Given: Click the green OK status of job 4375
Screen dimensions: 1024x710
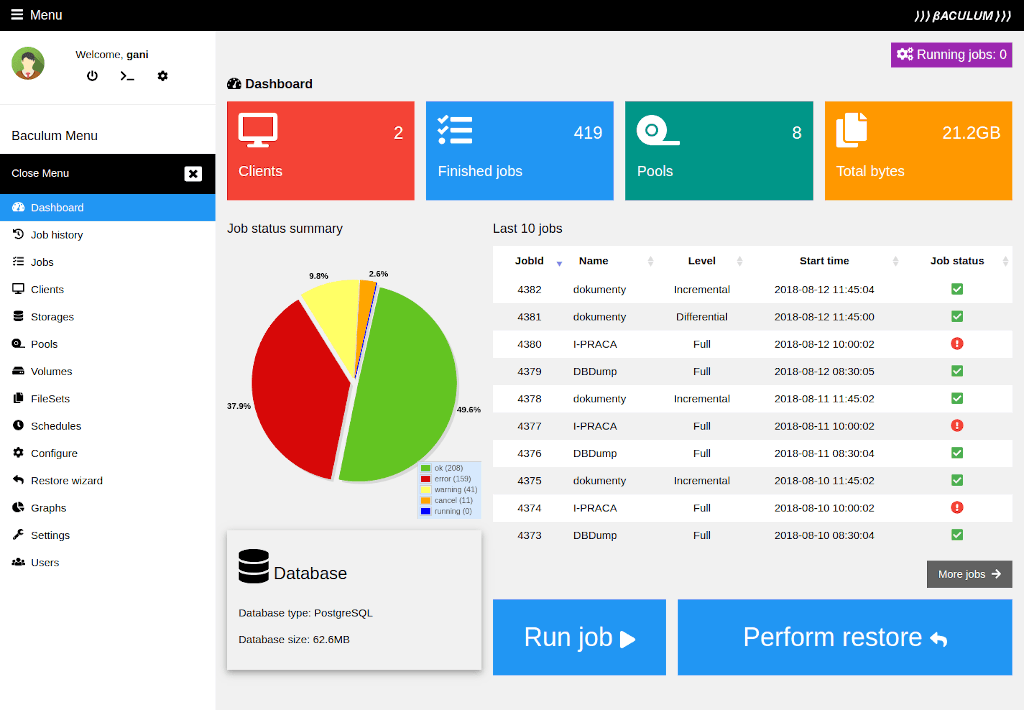Looking at the screenshot, I should 957,481.
